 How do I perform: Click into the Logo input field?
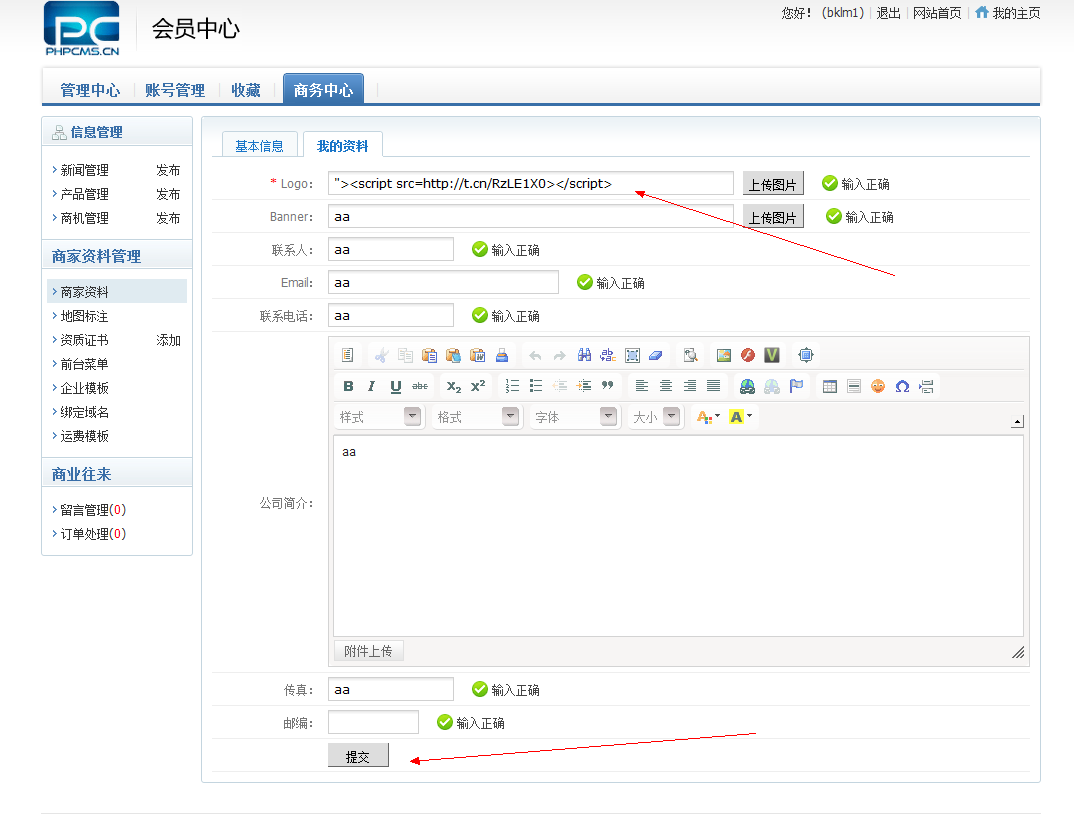(531, 183)
